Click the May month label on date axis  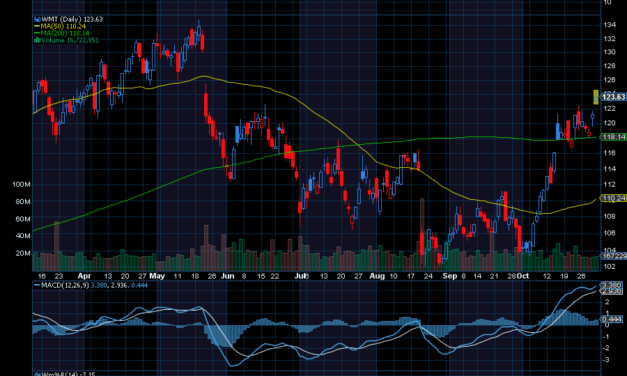coord(157,276)
